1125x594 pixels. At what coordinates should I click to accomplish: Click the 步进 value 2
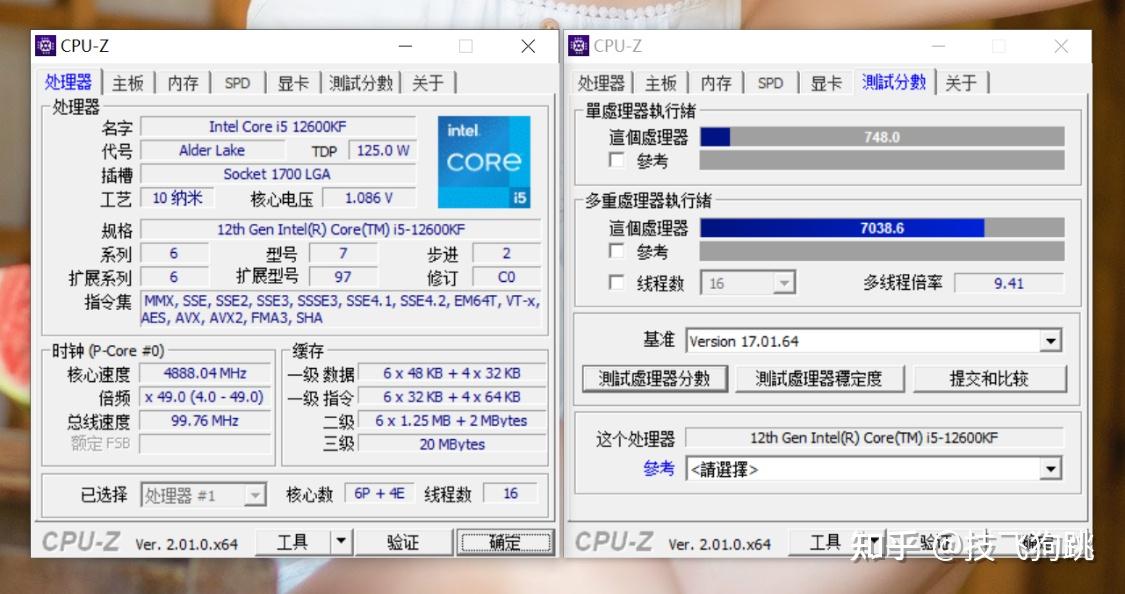(x=507, y=253)
